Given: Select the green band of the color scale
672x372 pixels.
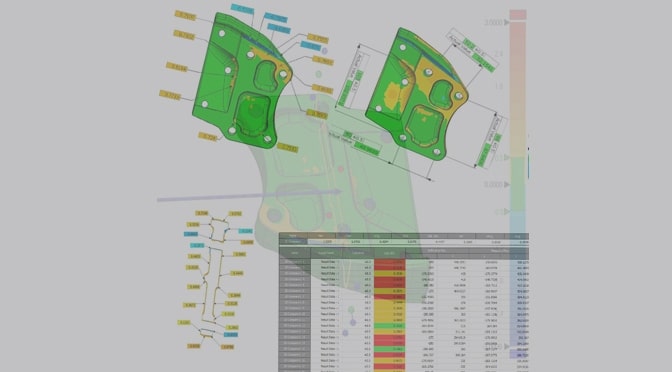Looking at the screenshot, I should (x=518, y=183).
